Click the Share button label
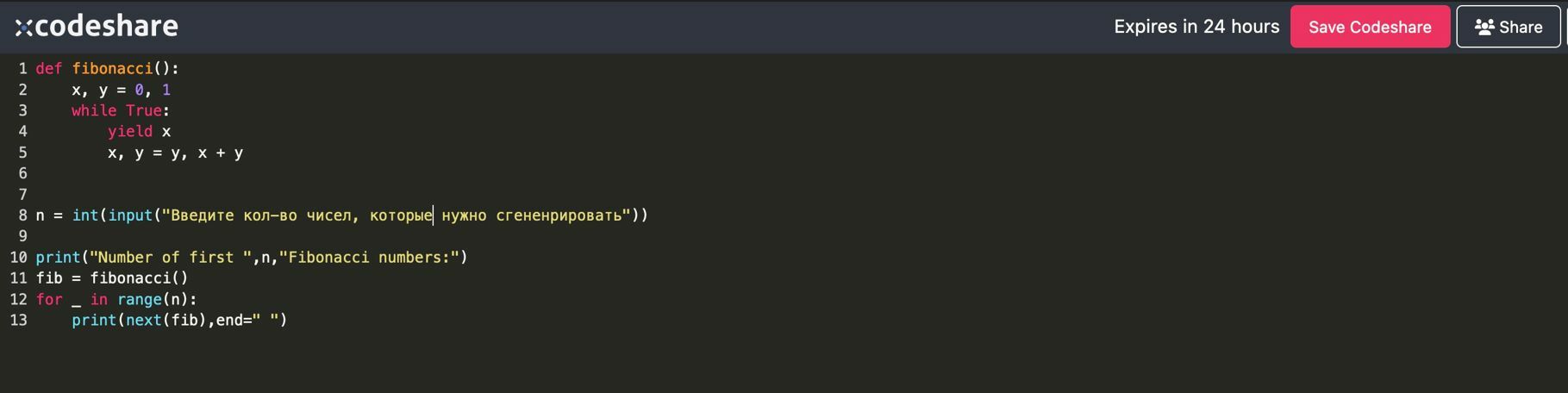This screenshot has height=393, width=1568. 1521,27
